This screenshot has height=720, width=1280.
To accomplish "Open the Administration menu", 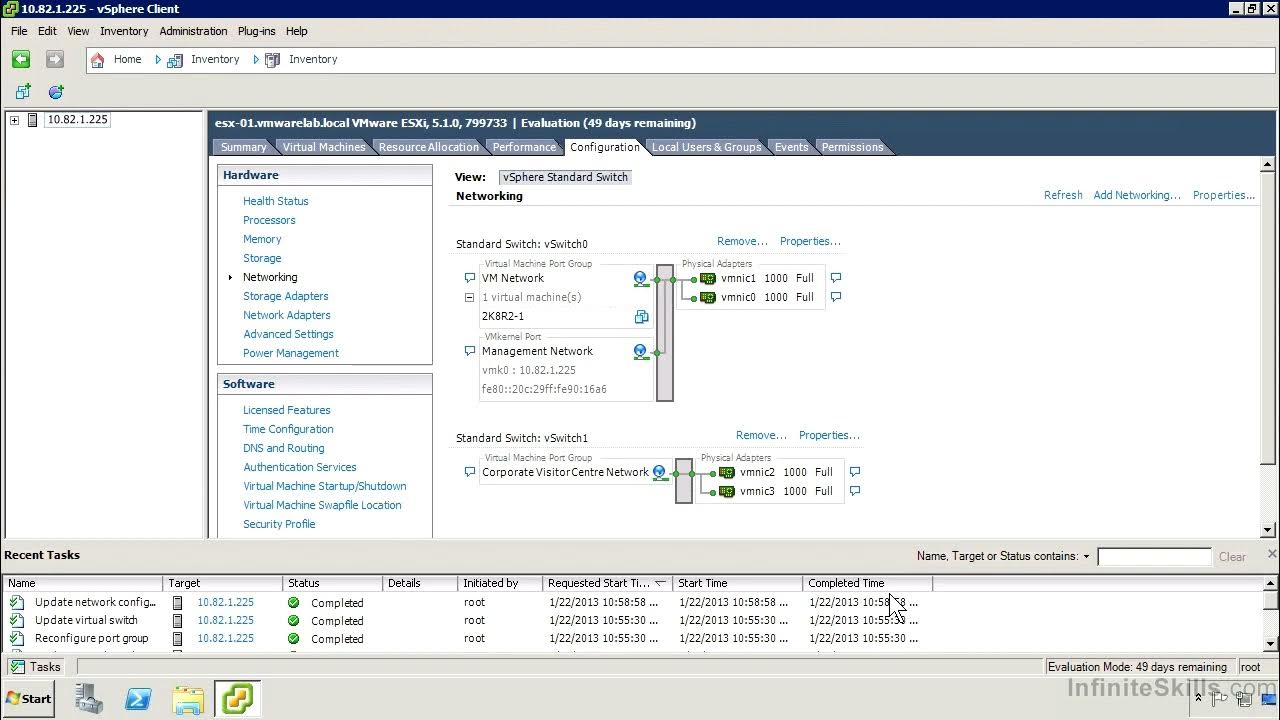I will click(x=193, y=31).
